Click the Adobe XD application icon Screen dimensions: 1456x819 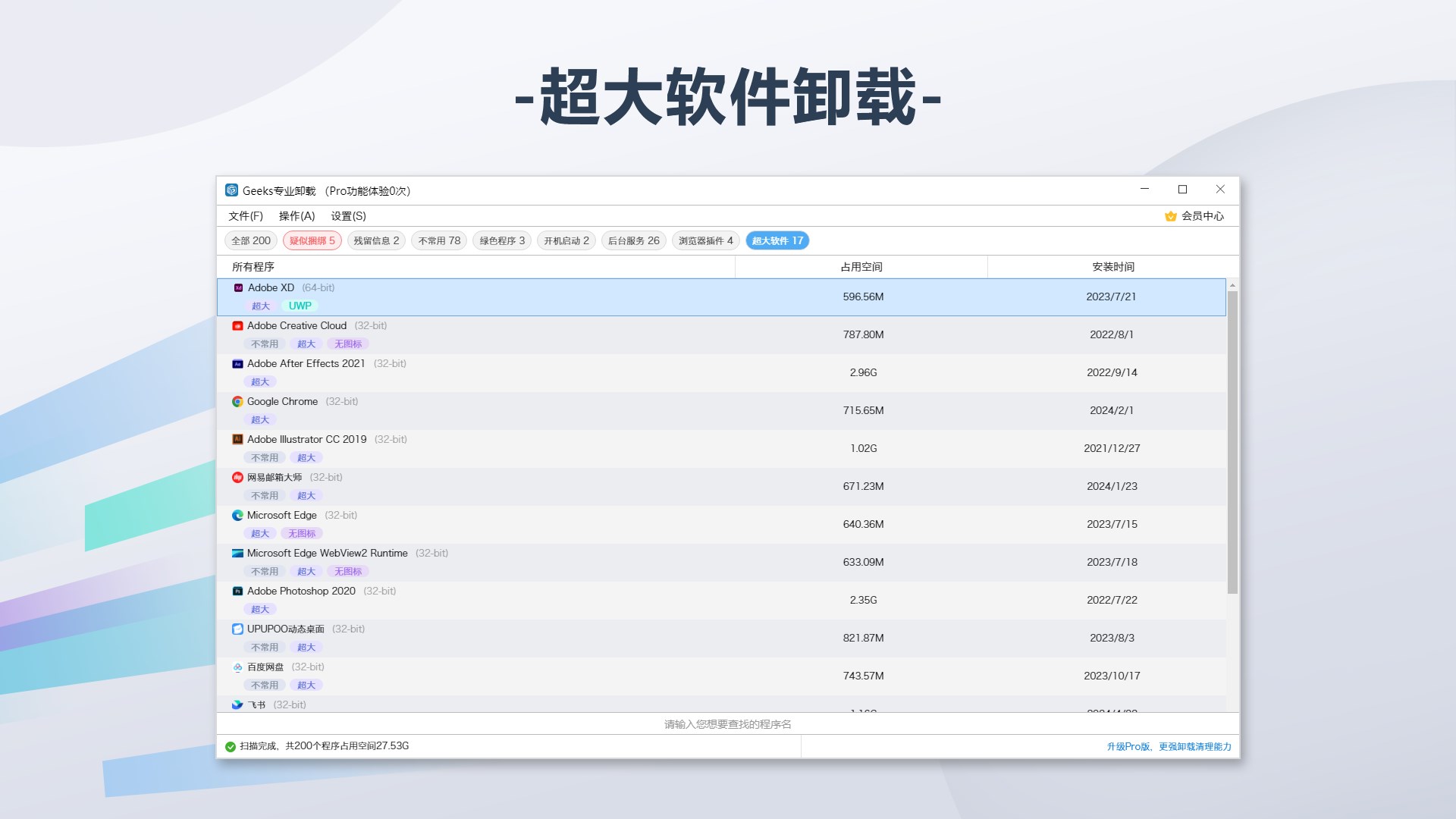pos(238,287)
